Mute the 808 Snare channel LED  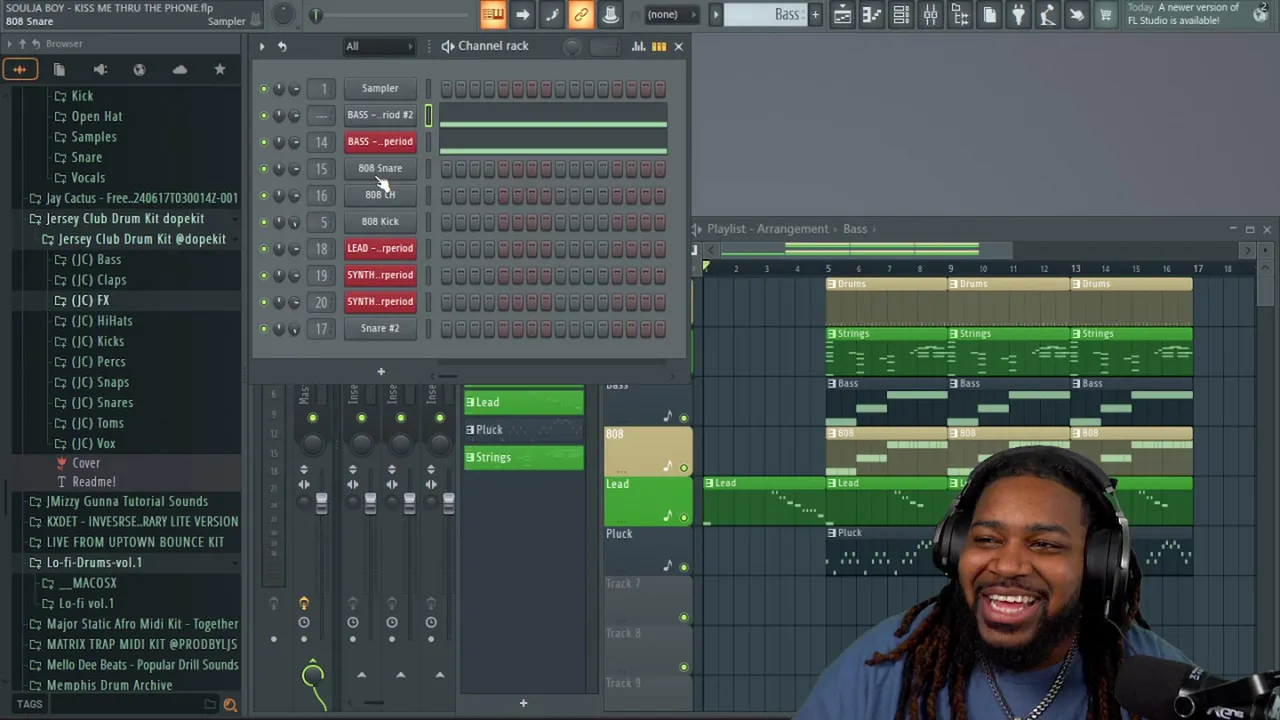pos(264,169)
